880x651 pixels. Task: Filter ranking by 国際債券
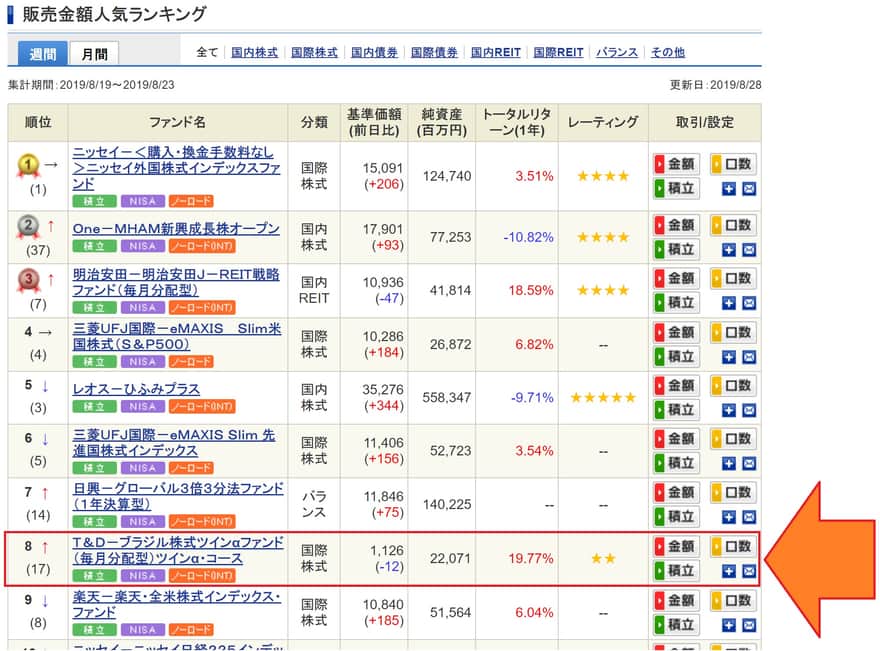[434, 52]
